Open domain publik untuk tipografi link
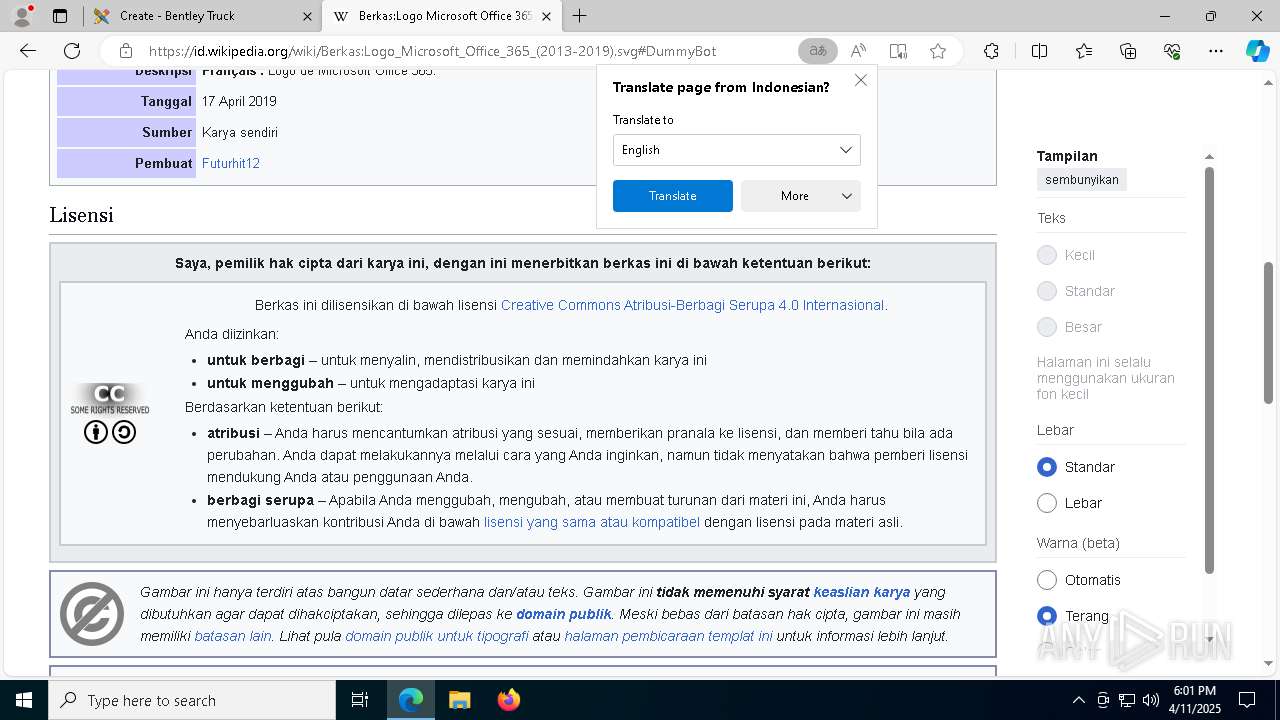 (437, 636)
